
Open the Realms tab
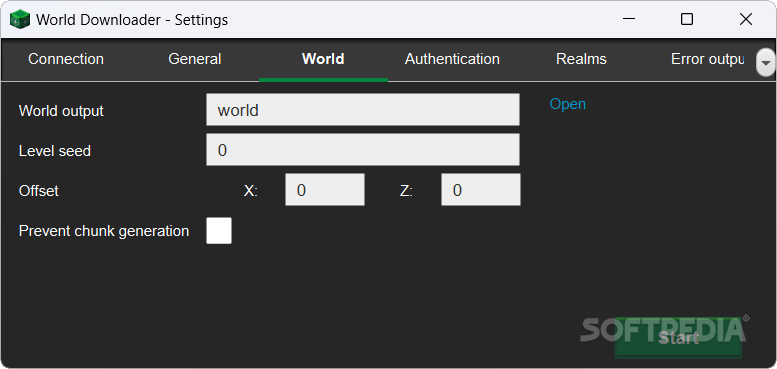tap(581, 59)
